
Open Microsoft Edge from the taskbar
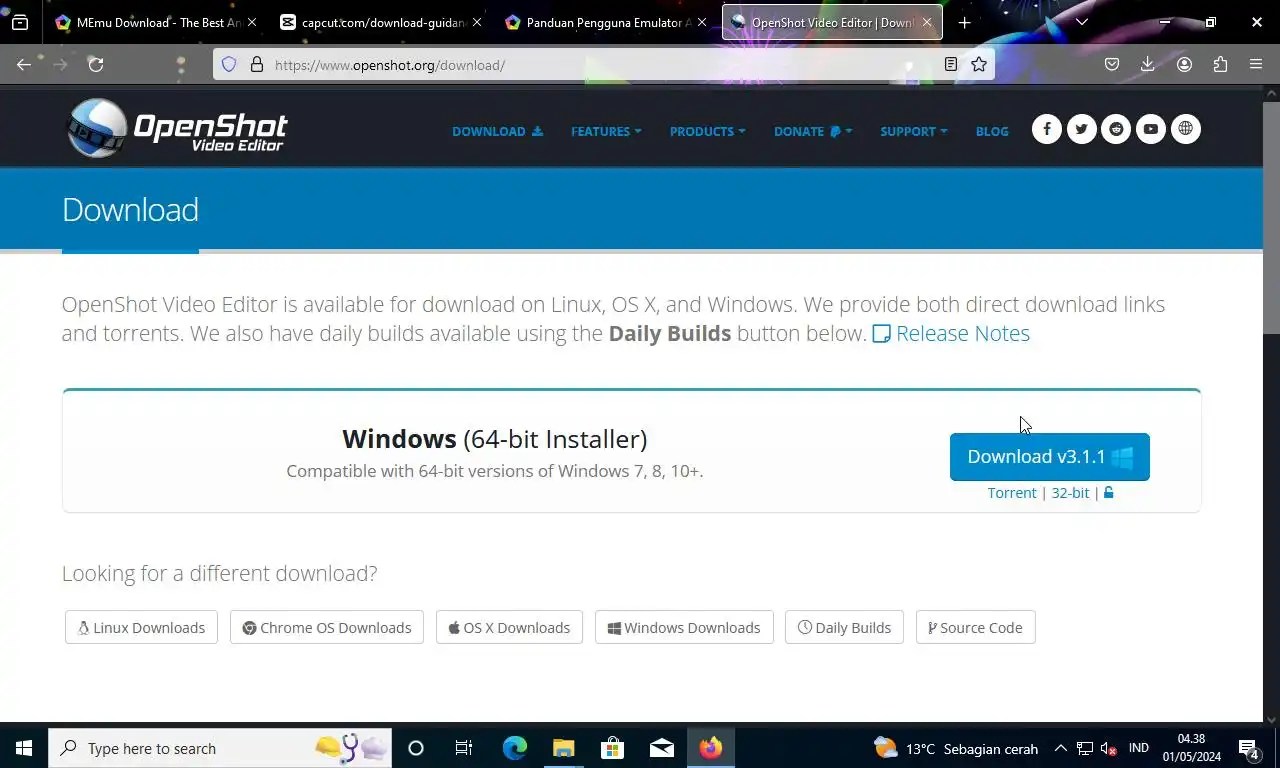tap(515, 748)
